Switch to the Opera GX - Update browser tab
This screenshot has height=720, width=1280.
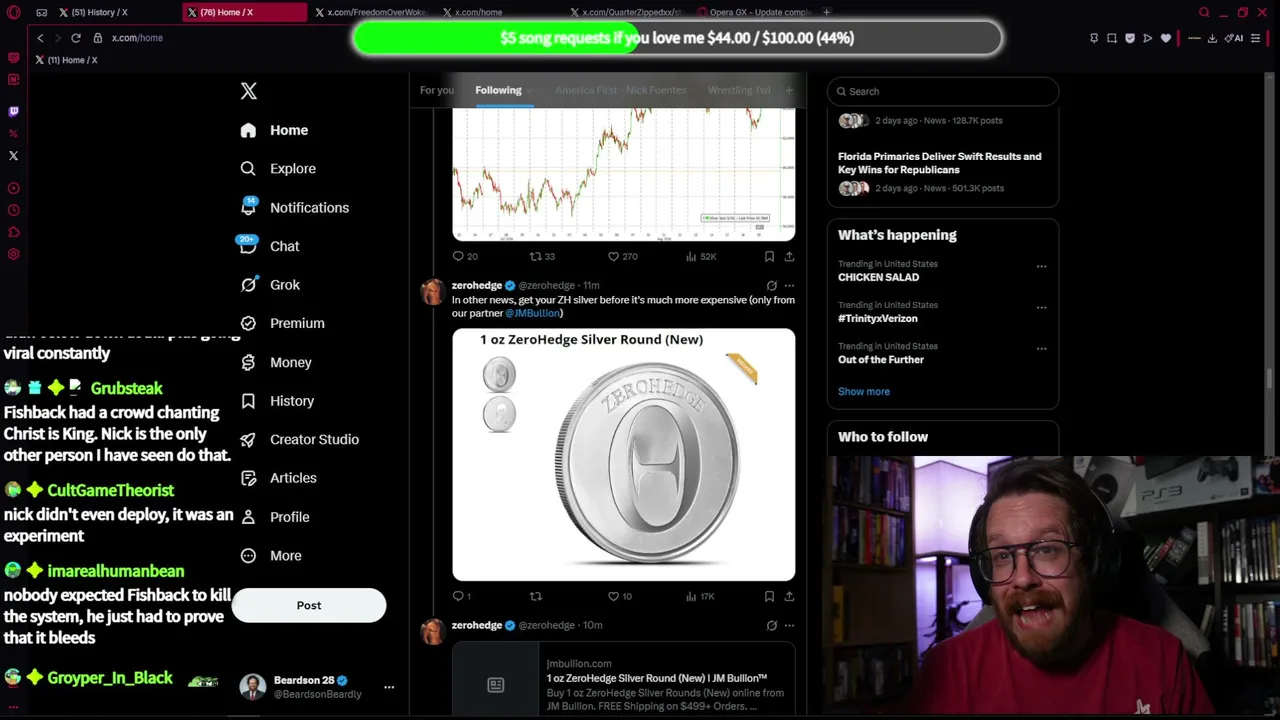click(x=754, y=12)
